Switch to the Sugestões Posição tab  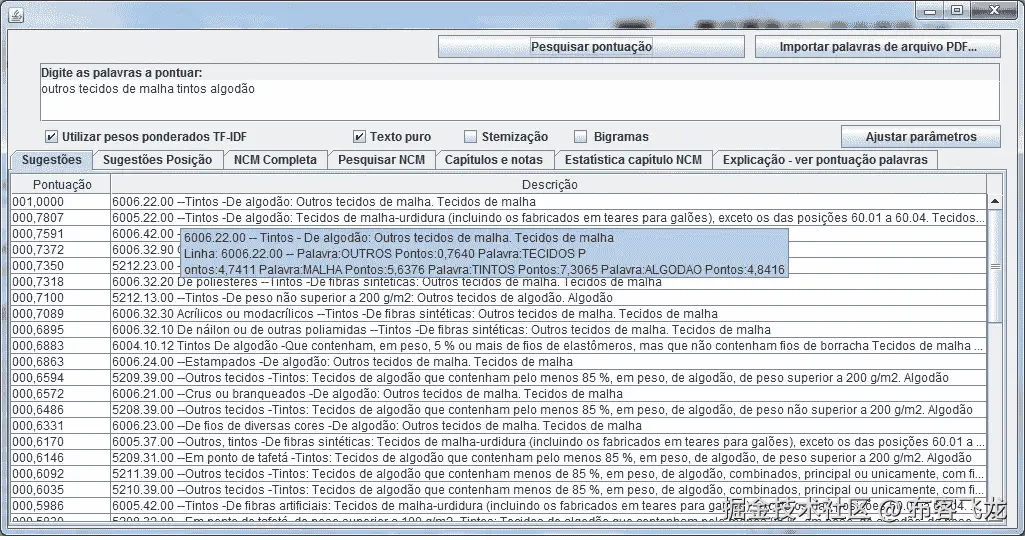(x=158, y=160)
